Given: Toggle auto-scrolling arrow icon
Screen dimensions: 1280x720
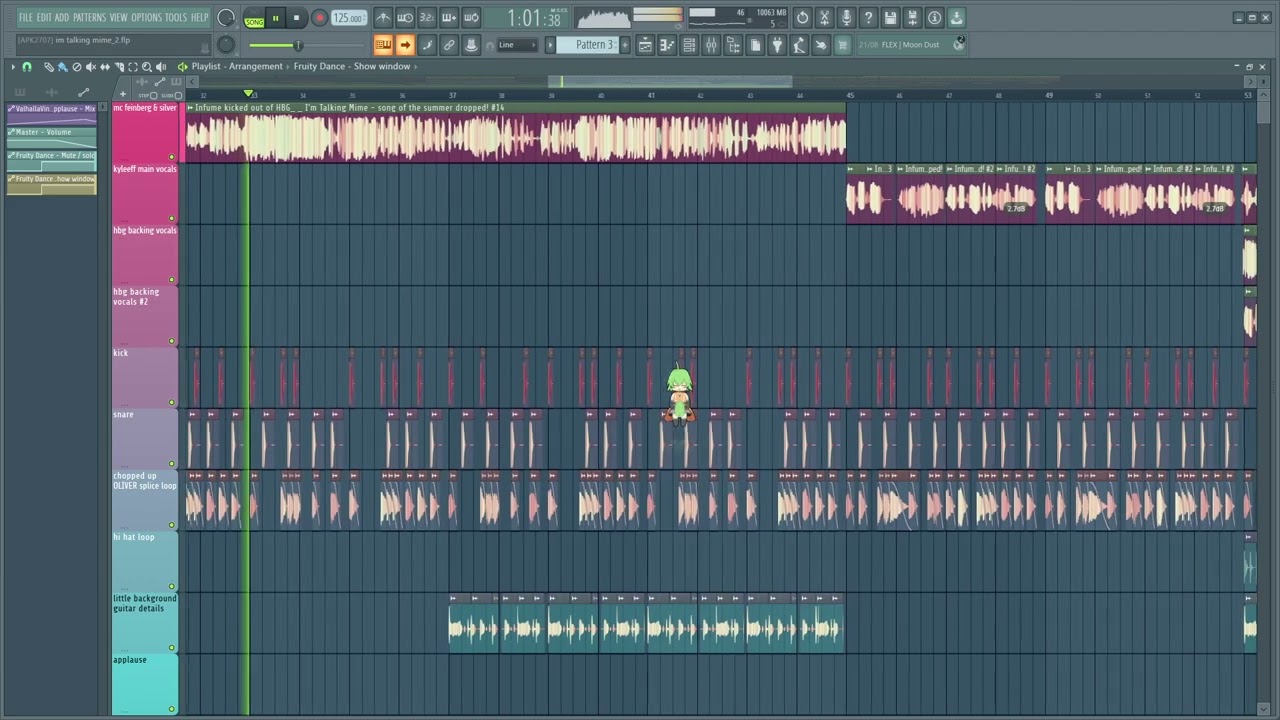Looking at the screenshot, I should [405, 45].
